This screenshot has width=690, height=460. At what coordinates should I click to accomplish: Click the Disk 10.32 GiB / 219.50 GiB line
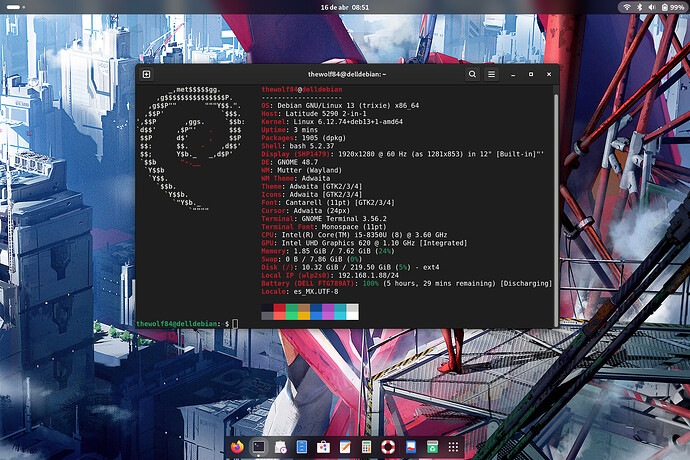[350, 267]
